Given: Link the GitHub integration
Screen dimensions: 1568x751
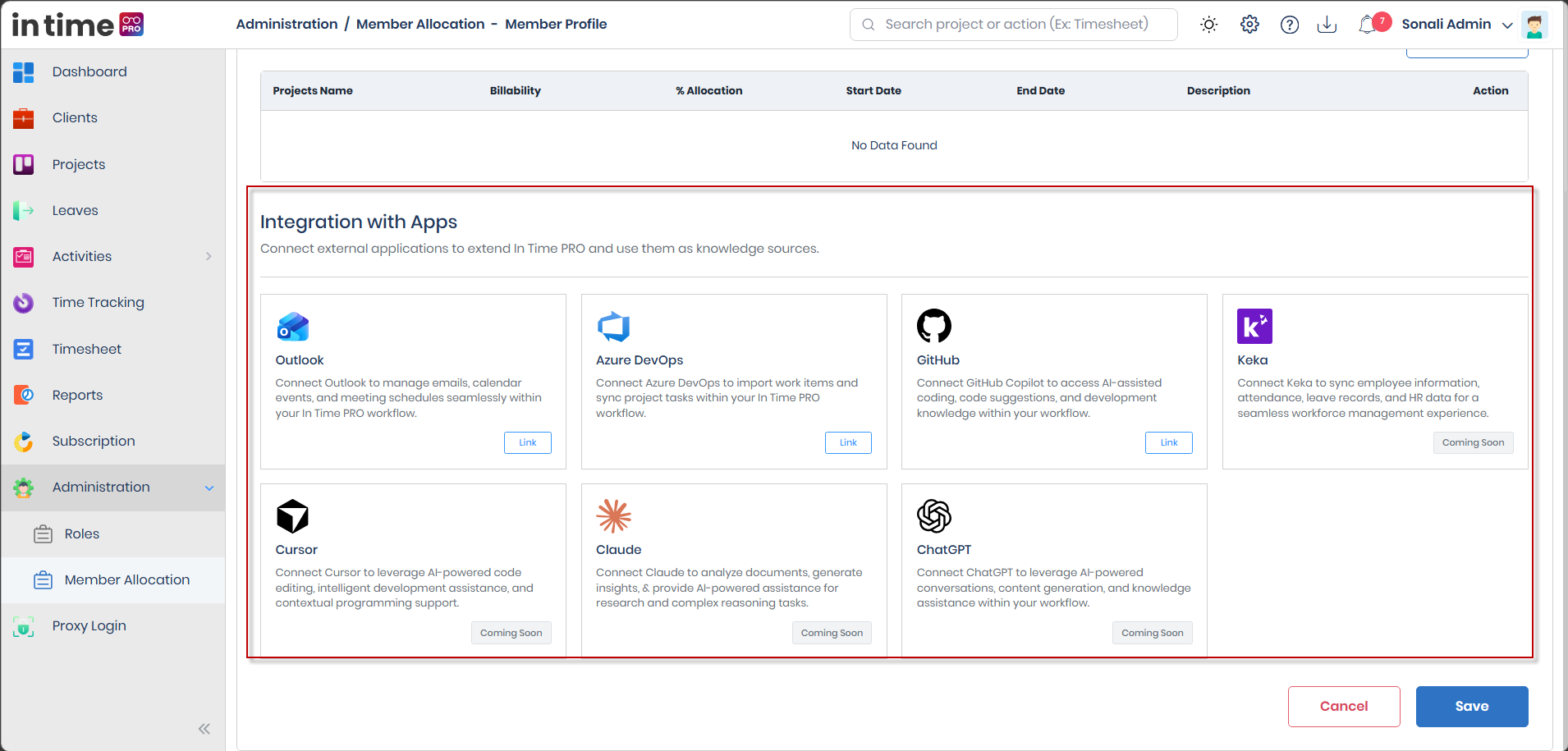Looking at the screenshot, I should [1169, 442].
